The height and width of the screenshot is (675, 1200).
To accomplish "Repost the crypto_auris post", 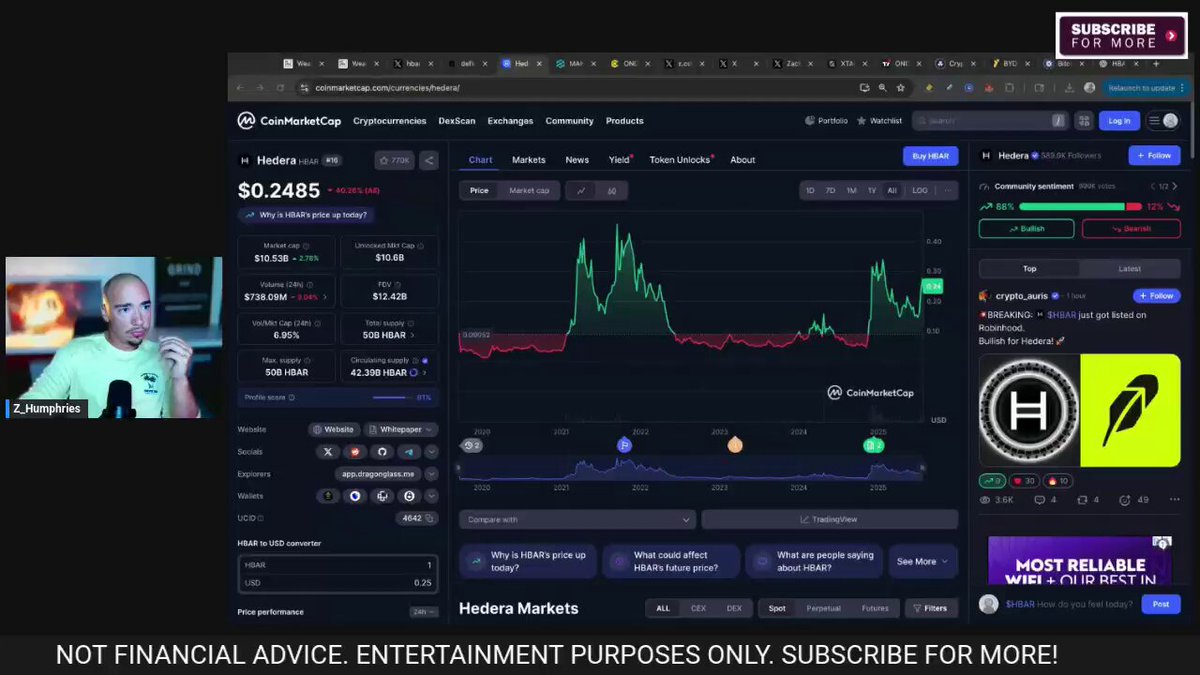I will (1088, 500).
